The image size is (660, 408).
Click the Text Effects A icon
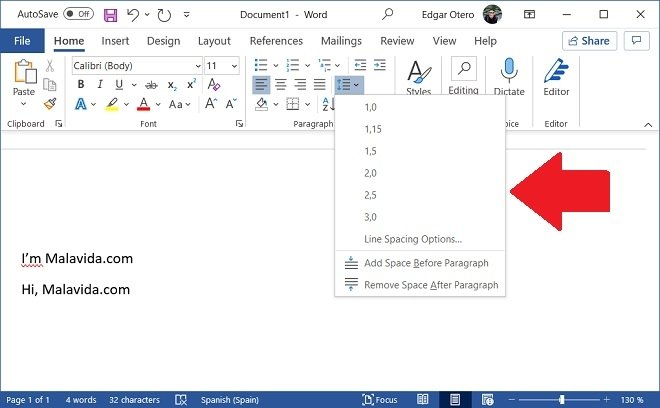pyautogui.click(x=80, y=104)
